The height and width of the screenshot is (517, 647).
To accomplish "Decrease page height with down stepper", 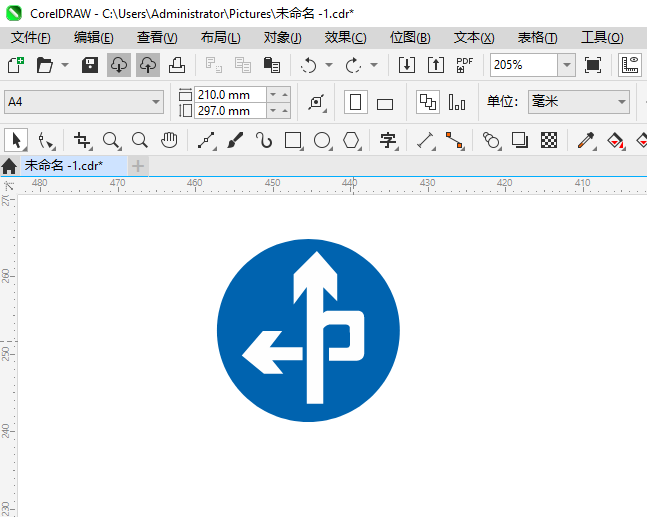I will click(x=273, y=111).
